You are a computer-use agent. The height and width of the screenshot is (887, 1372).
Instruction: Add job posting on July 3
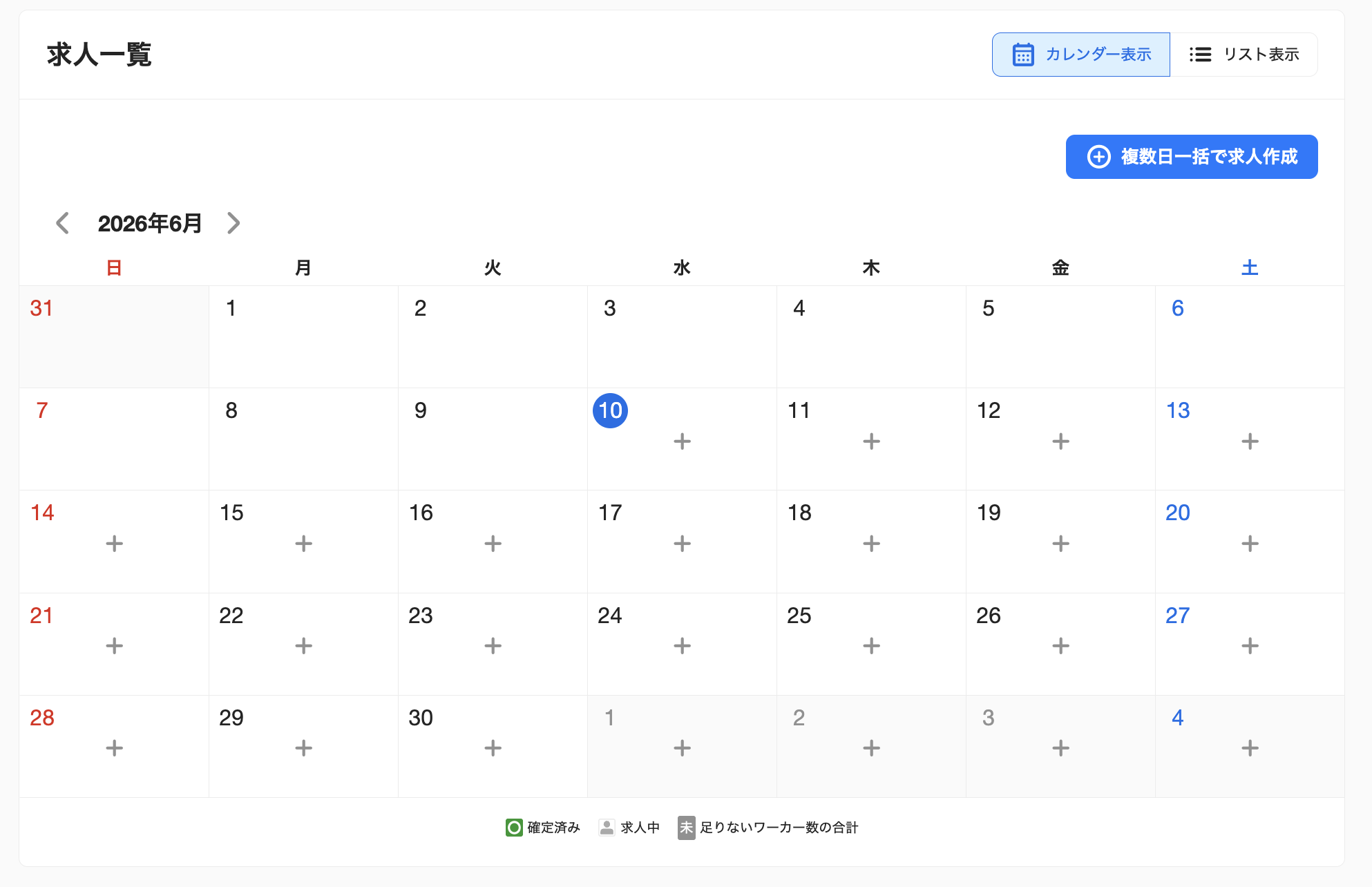point(1060,748)
